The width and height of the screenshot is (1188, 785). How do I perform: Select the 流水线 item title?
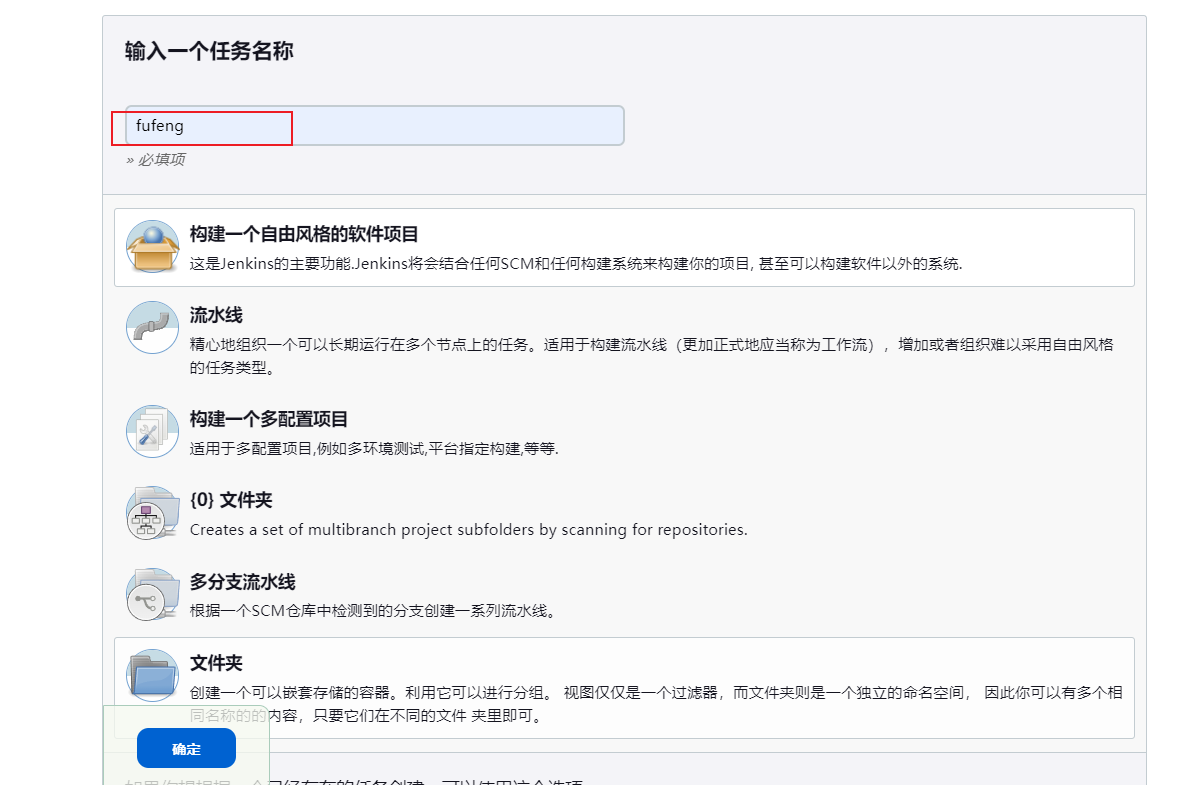pos(216,315)
